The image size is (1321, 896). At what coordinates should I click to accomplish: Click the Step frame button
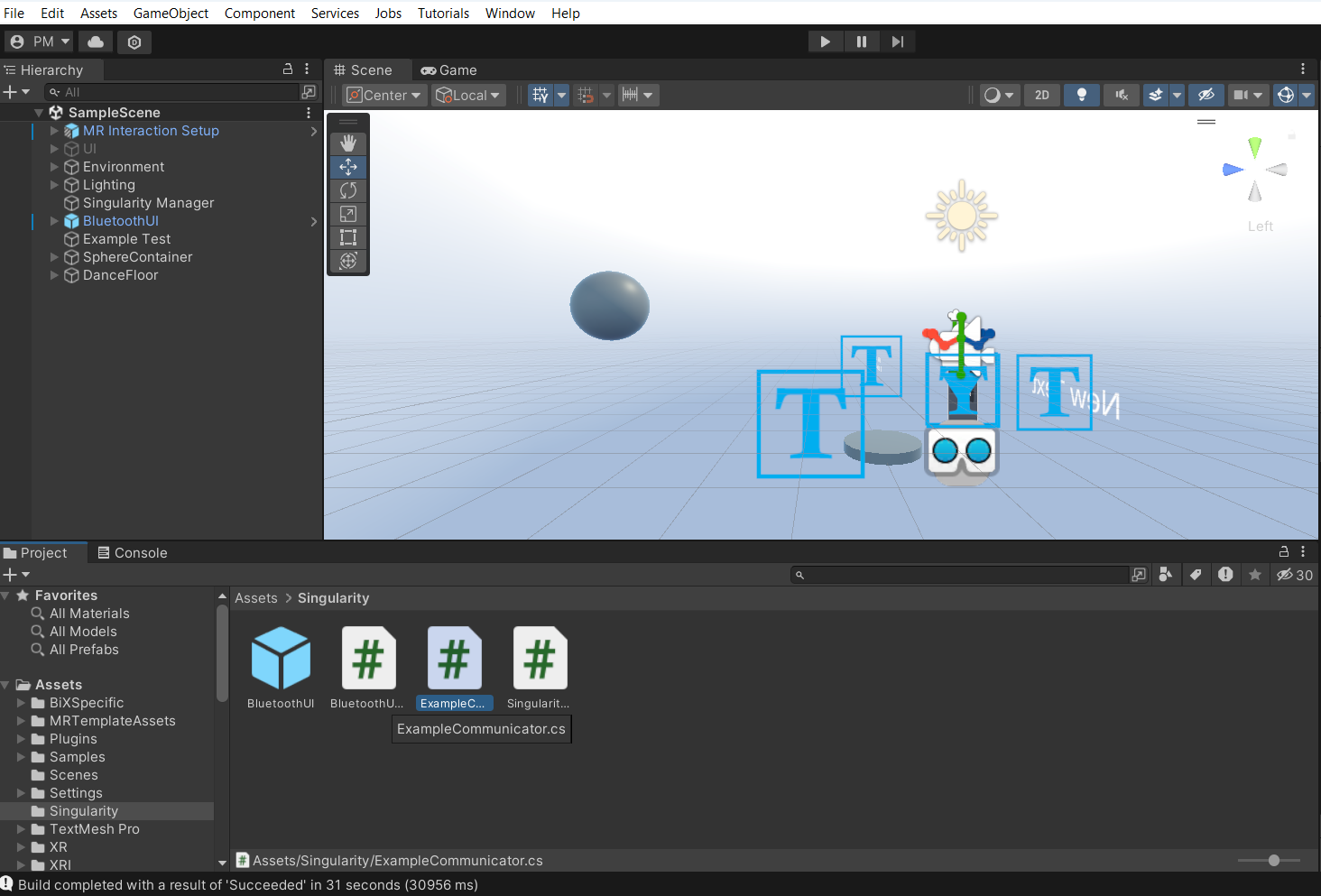coord(897,42)
